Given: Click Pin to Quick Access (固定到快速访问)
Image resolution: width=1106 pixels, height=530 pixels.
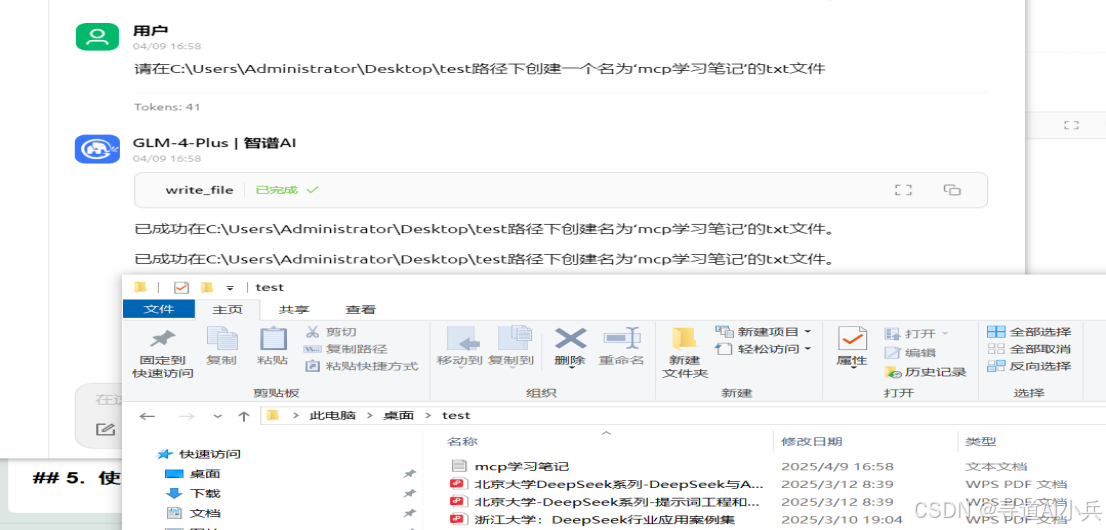Looking at the screenshot, I should 163,353.
